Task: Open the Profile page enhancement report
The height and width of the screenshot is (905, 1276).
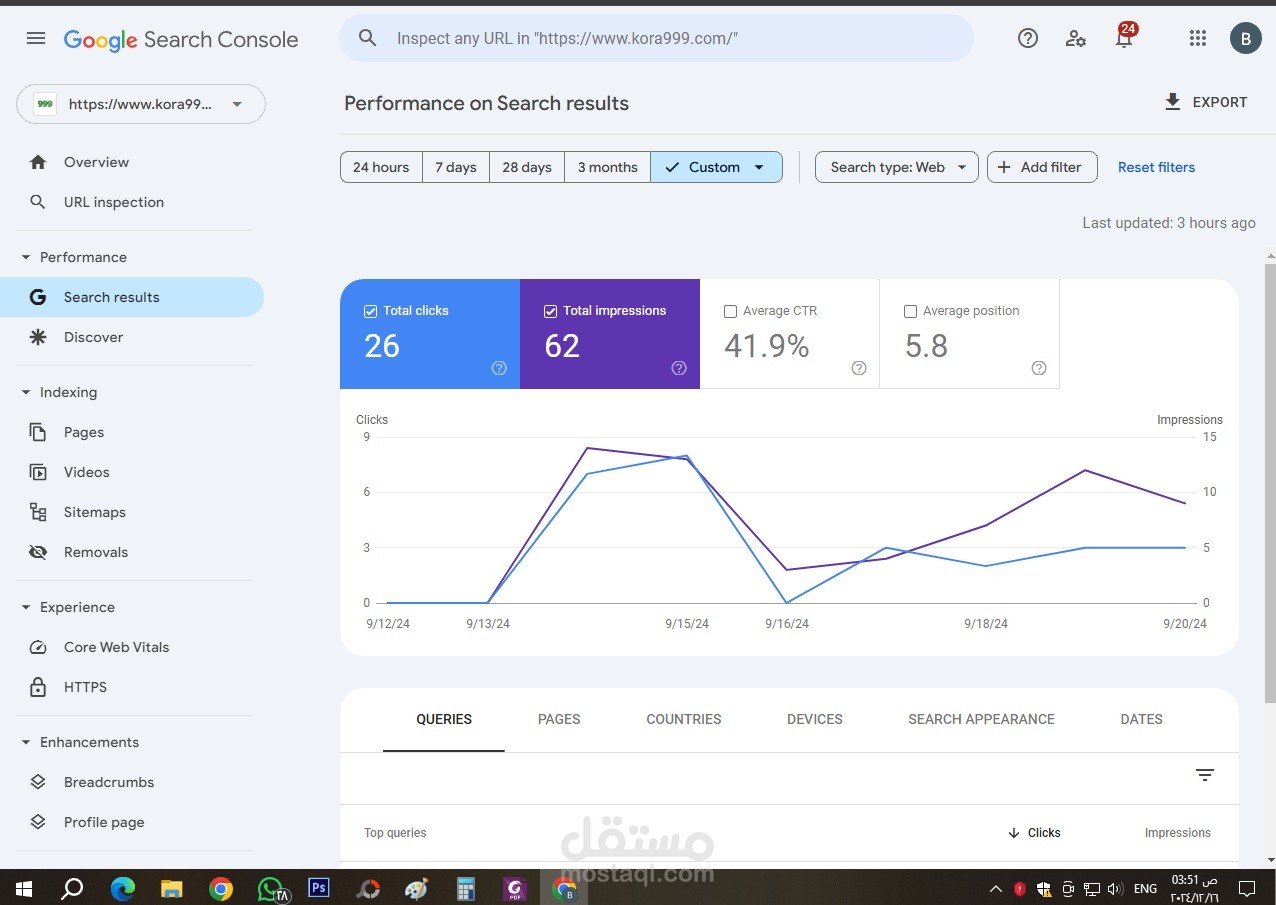Action: pos(132,822)
